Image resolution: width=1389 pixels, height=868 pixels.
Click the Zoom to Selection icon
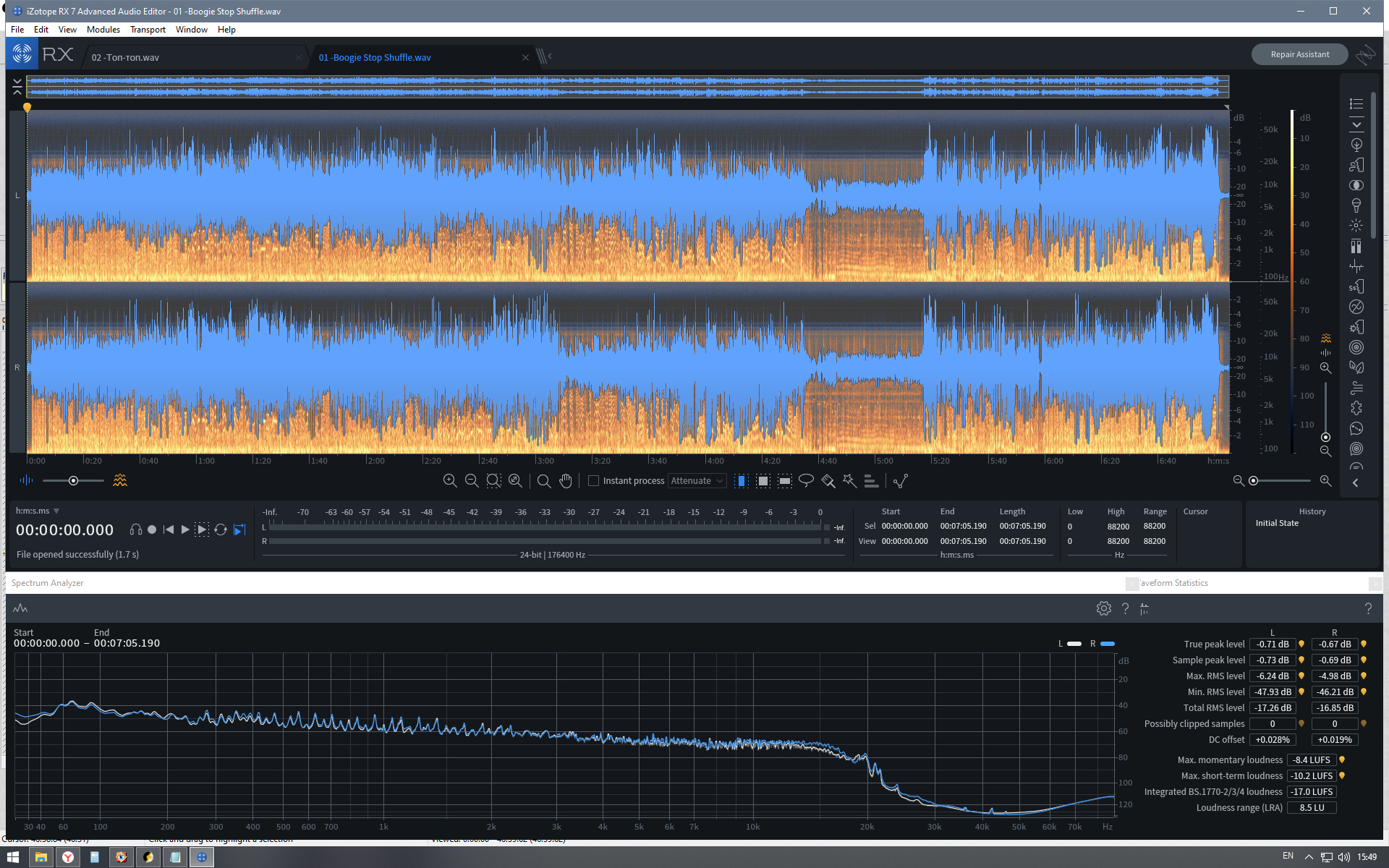[x=493, y=480]
